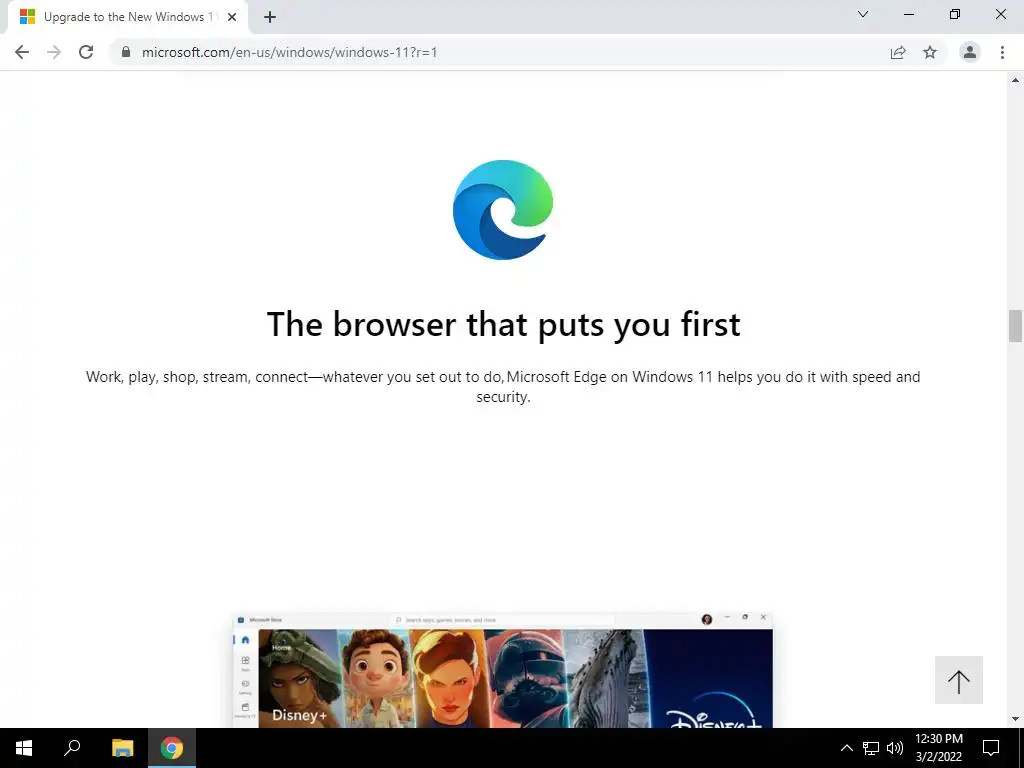This screenshot has width=1024, height=768.
Task: Reload the current page
Action: point(86,52)
